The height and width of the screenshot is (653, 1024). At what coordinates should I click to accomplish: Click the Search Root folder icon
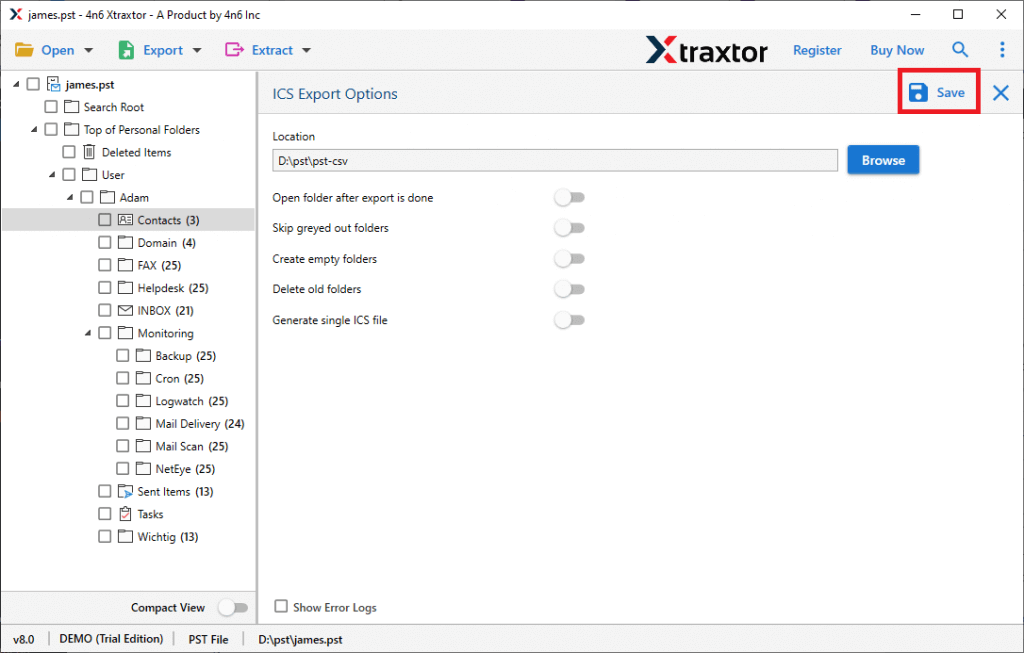71,106
